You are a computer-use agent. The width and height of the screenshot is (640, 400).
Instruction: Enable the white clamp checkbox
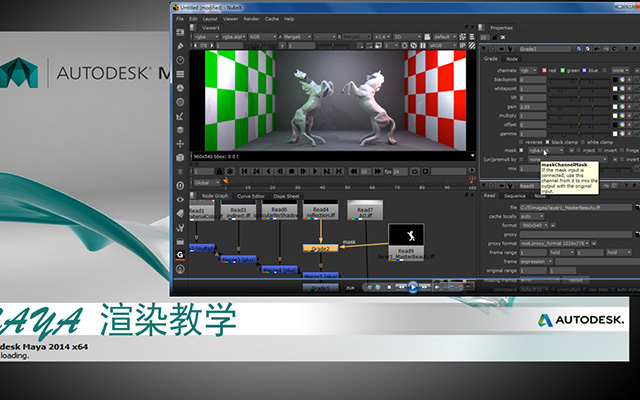(x=582, y=142)
